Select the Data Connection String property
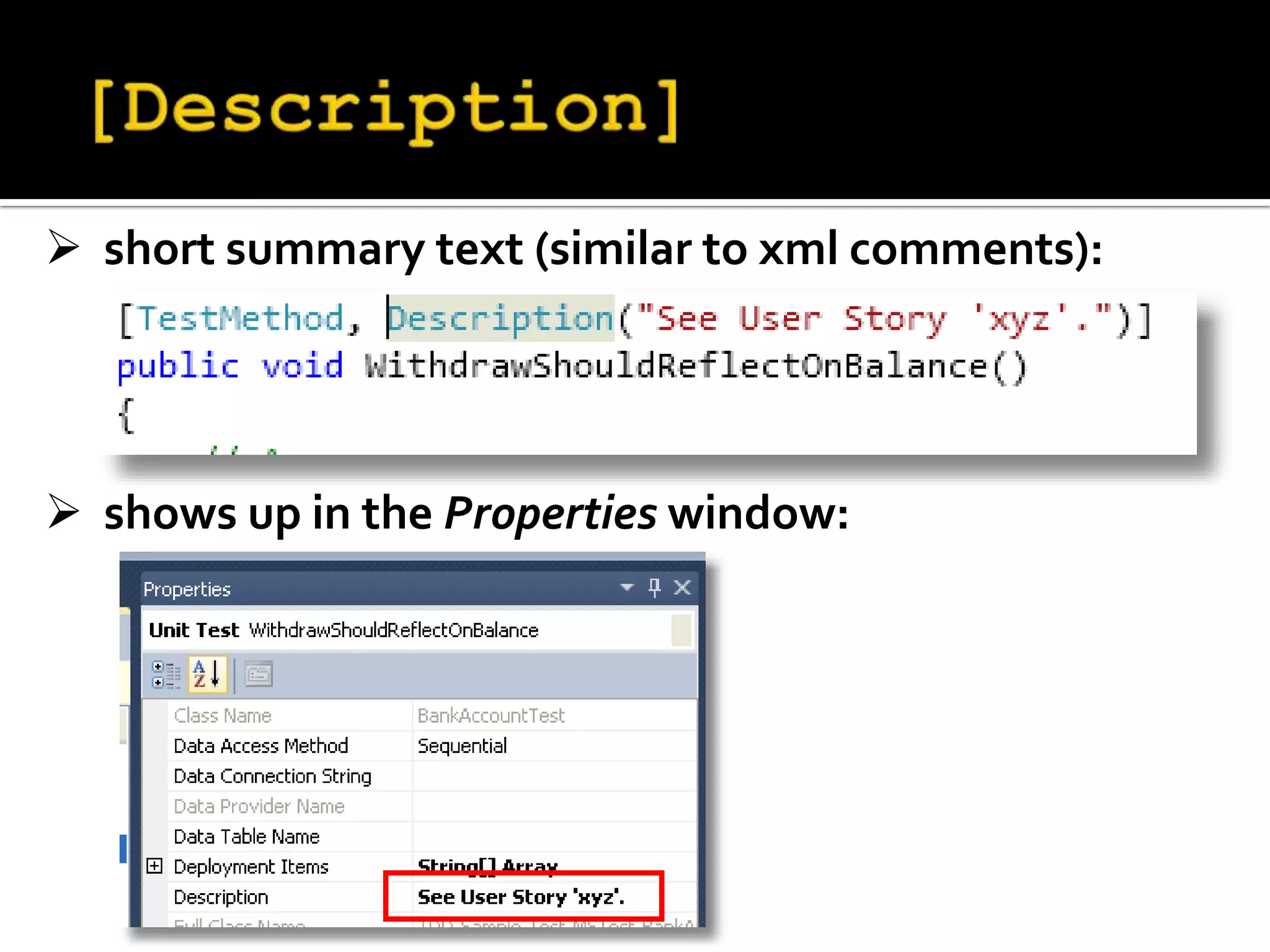This screenshot has width=1270, height=952. [x=272, y=776]
